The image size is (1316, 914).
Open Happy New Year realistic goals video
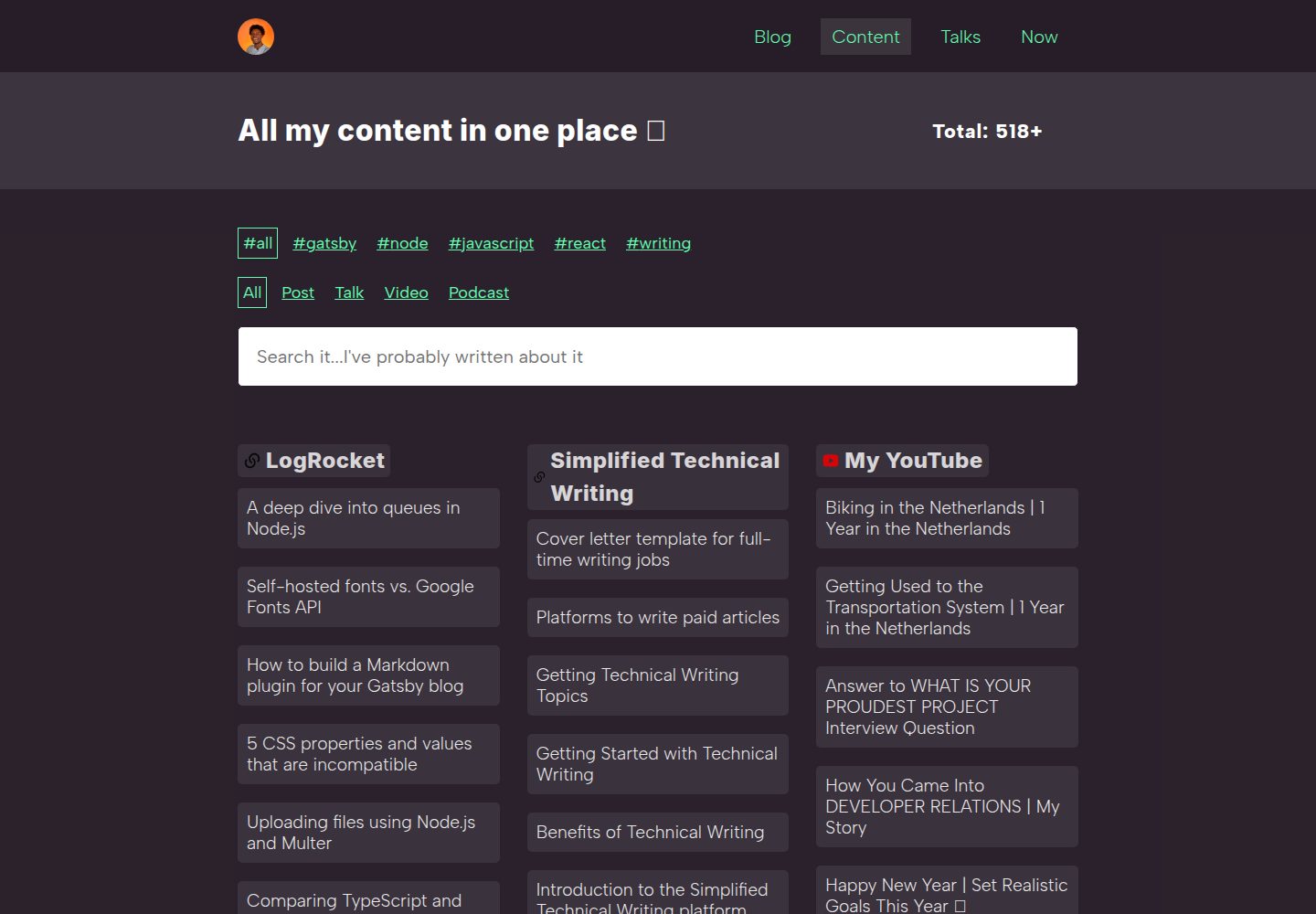[x=947, y=890]
